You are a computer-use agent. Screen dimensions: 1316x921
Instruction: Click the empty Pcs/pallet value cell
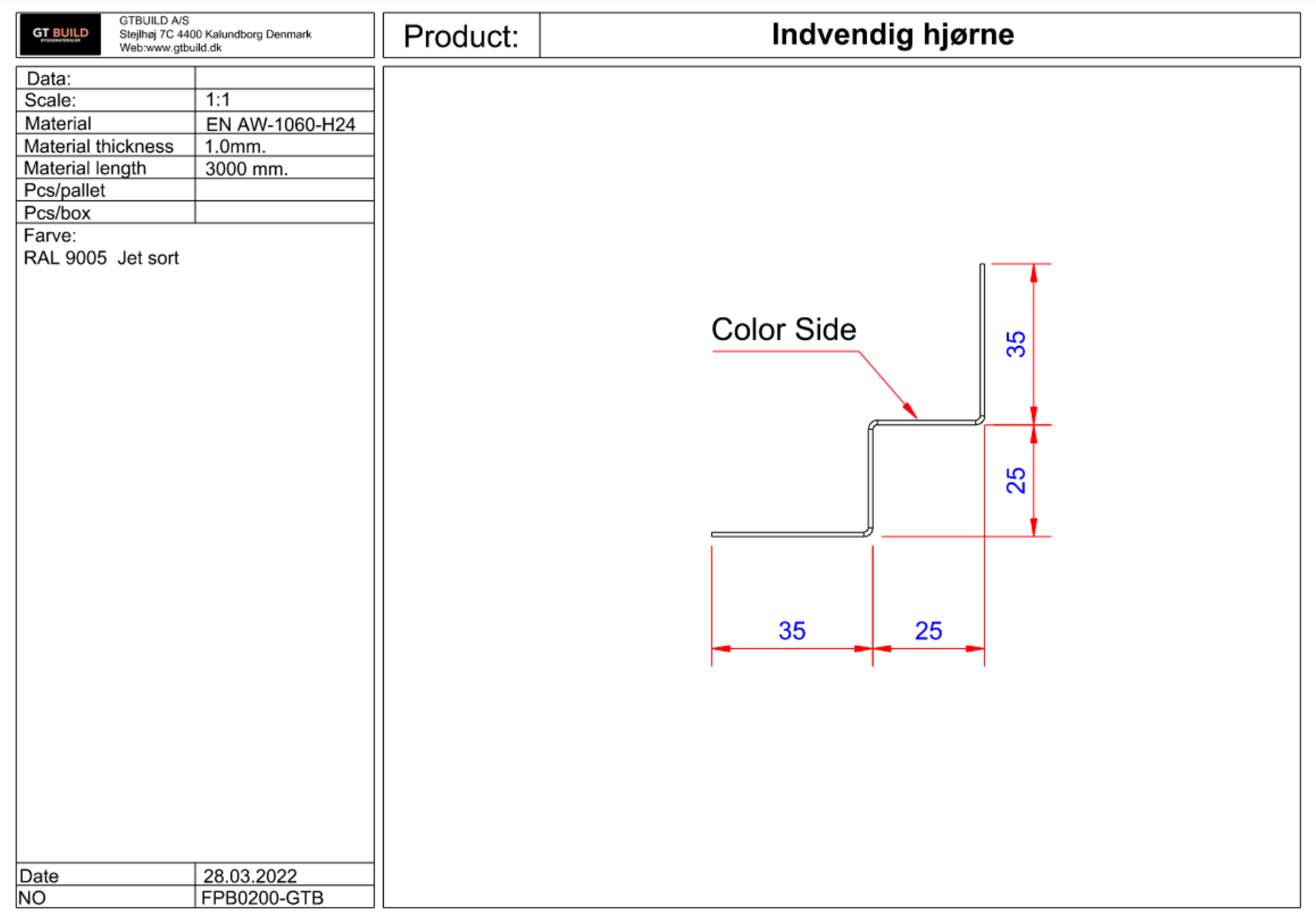(285, 190)
